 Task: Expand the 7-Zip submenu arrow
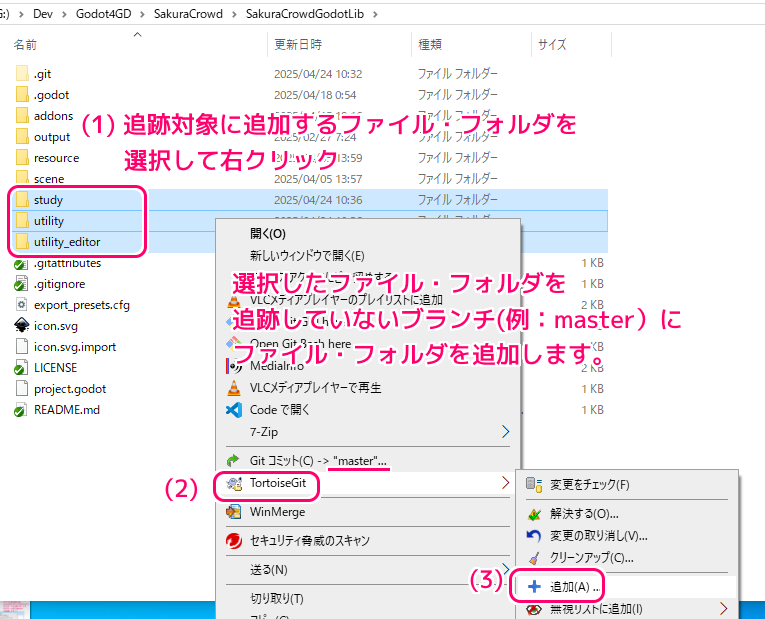pos(505,432)
